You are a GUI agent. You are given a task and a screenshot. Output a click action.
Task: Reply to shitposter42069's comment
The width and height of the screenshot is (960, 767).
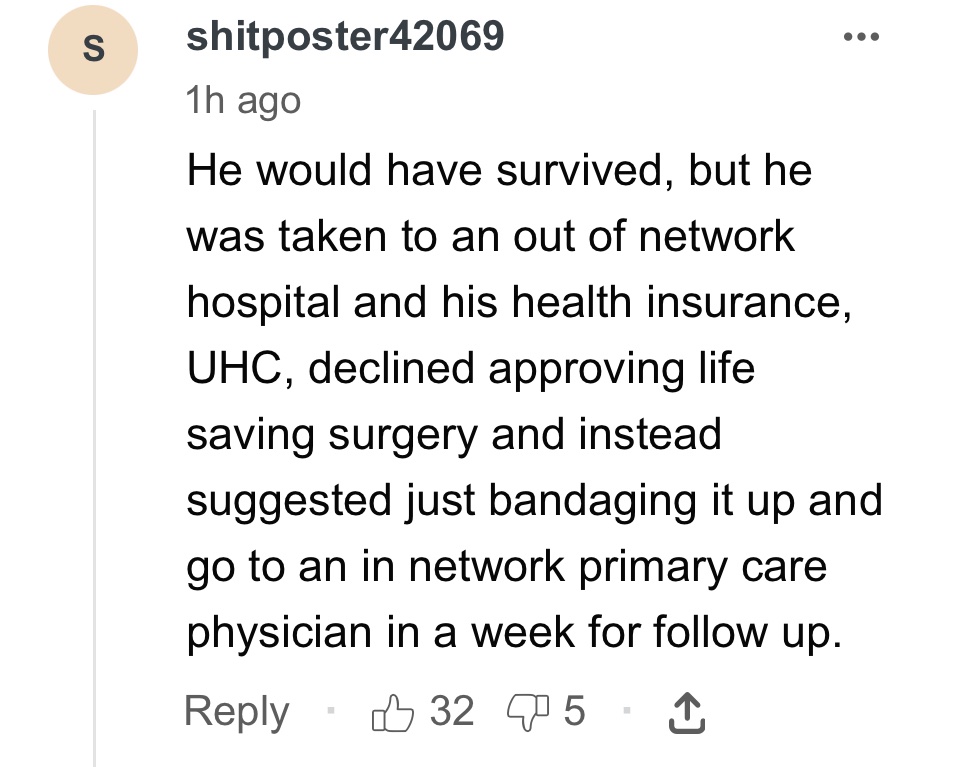236,712
